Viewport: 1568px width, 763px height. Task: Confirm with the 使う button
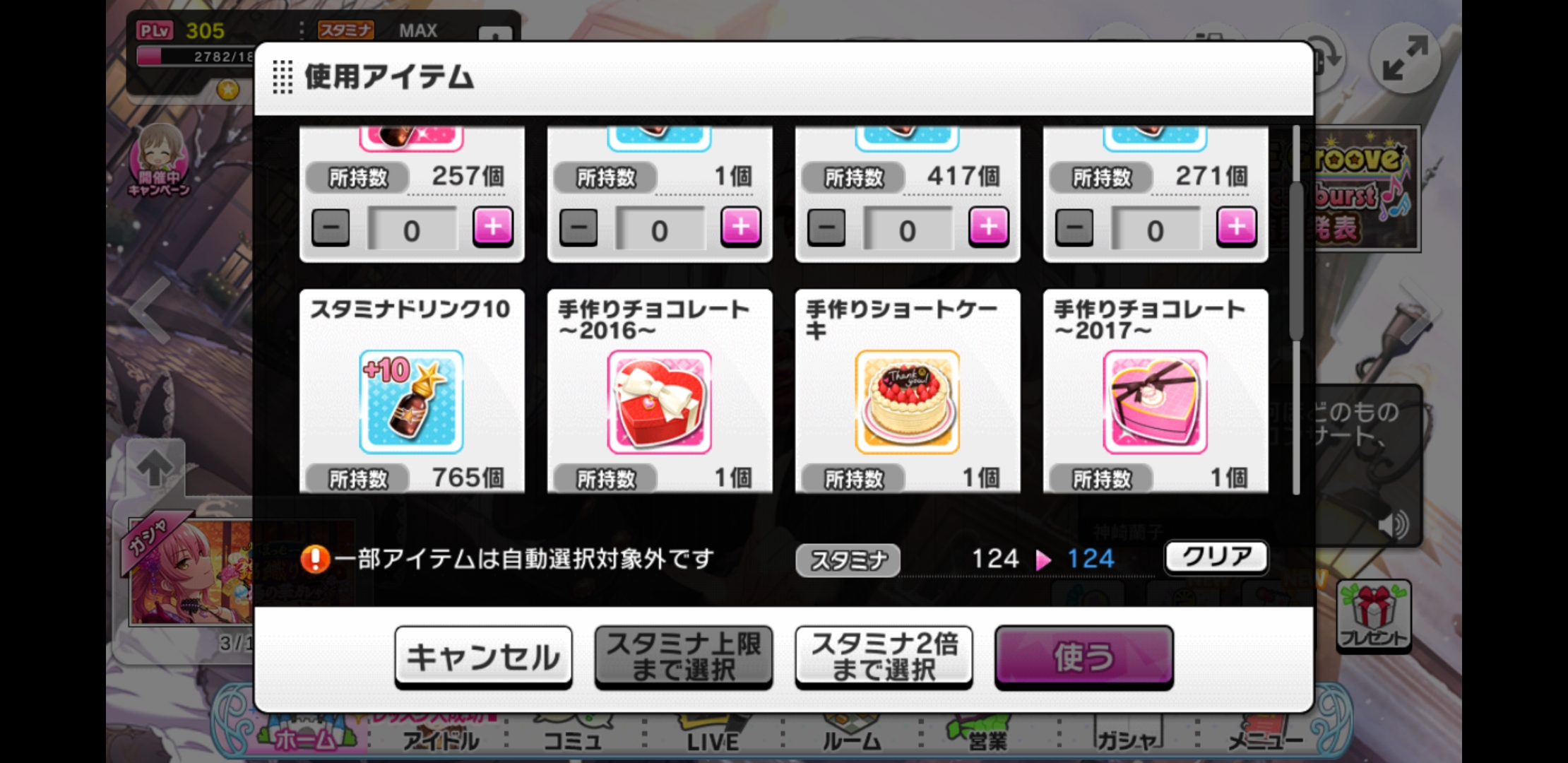pos(1084,657)
